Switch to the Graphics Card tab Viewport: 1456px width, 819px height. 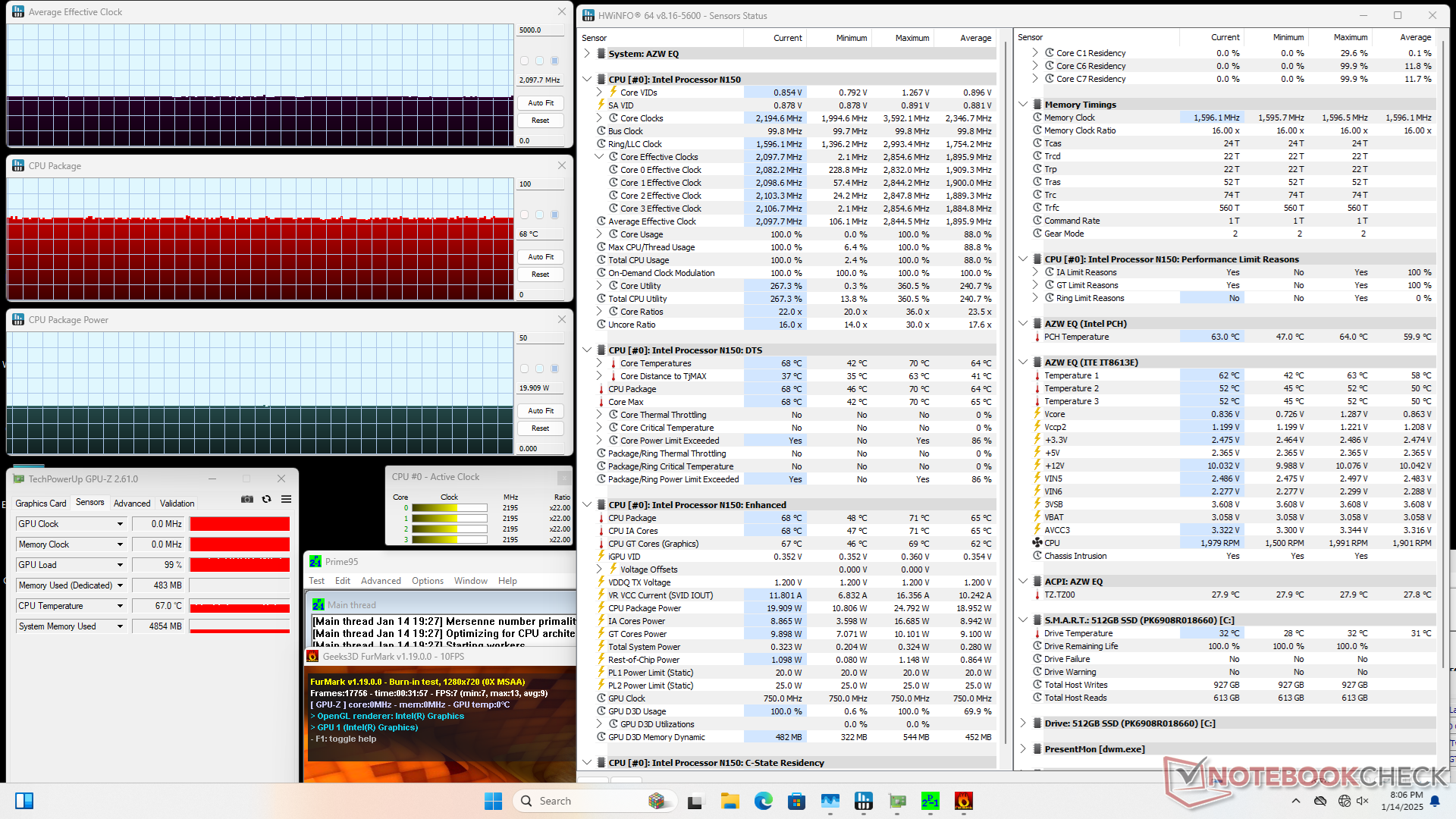tap(41, 504)
